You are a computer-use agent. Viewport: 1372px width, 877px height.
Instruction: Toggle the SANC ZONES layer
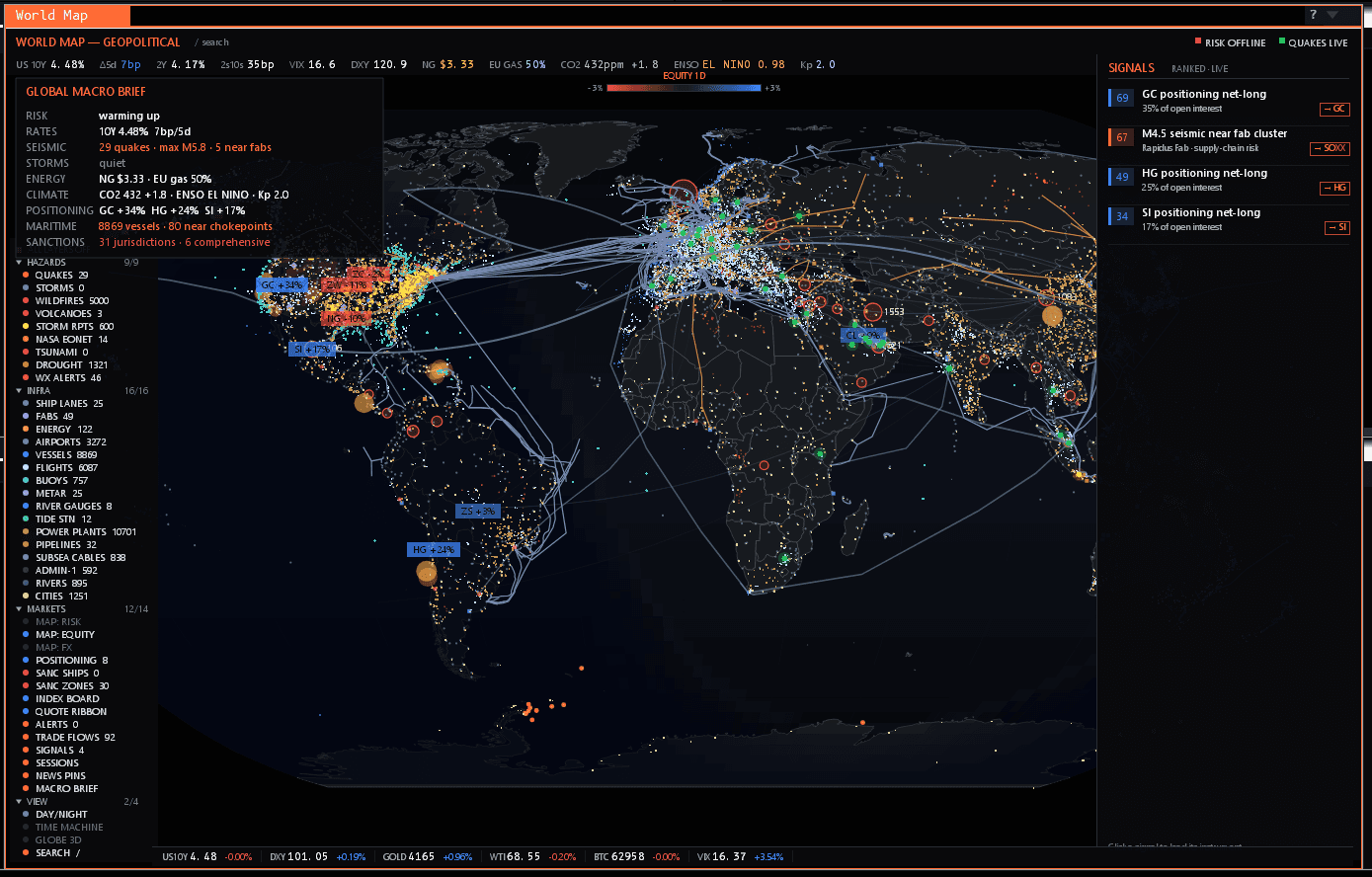[65, 685]
